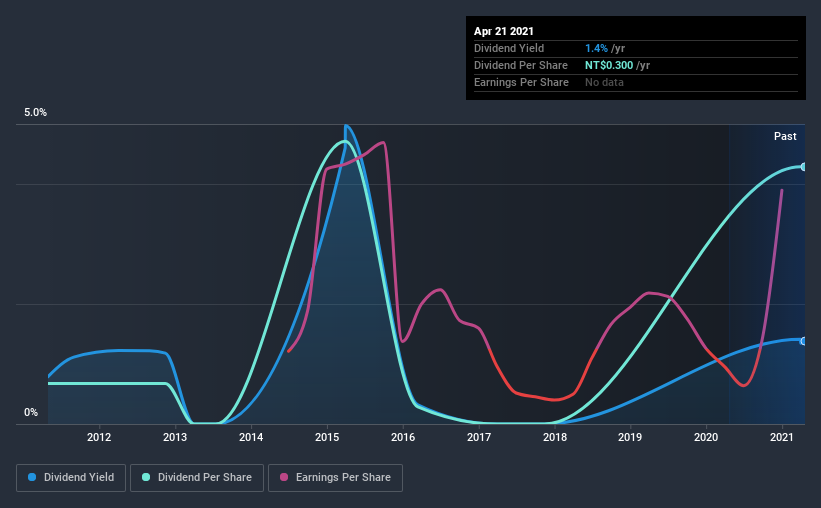This screenshot has width=821, height=508.
Task: Click the 5.0% y-axis label
Action: coord(35,112)
